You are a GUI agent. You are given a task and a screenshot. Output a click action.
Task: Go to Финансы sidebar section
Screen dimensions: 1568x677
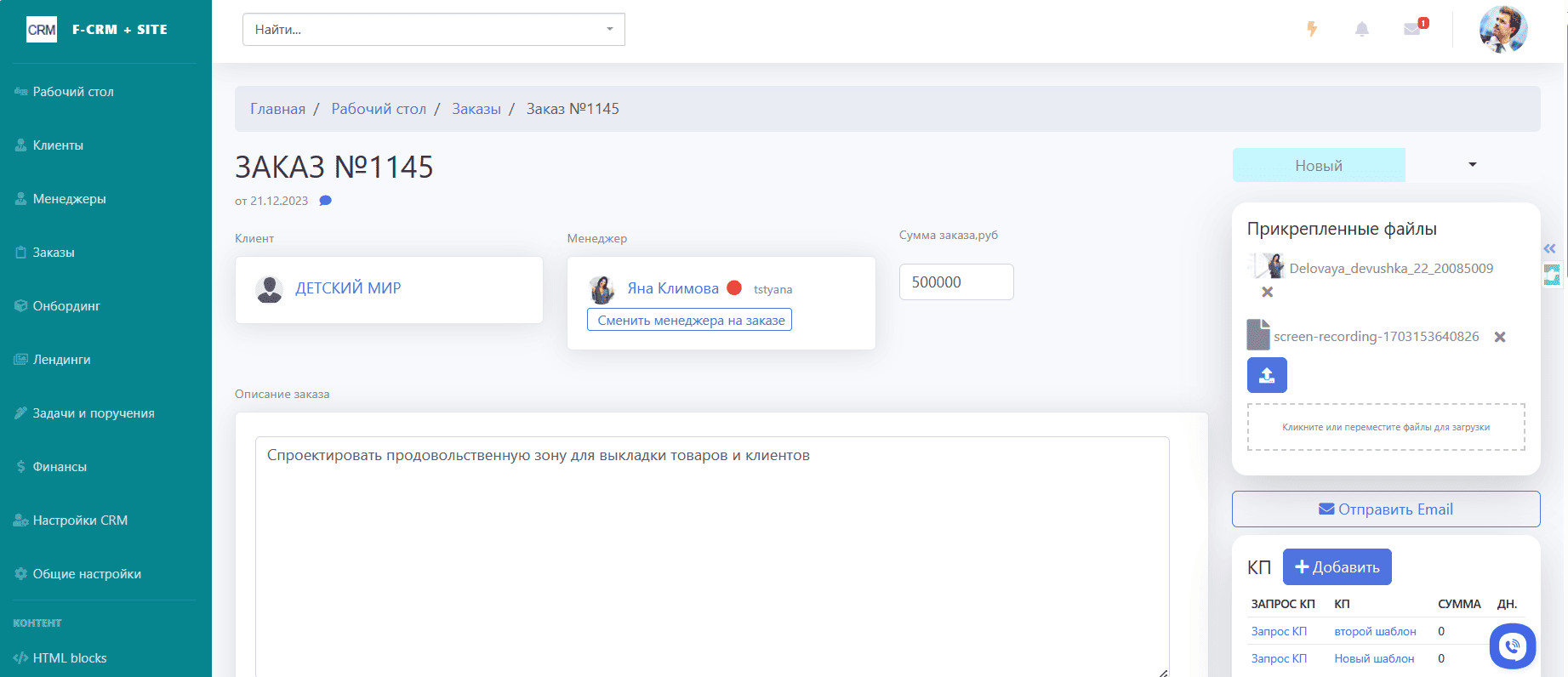tap(60, 467)
